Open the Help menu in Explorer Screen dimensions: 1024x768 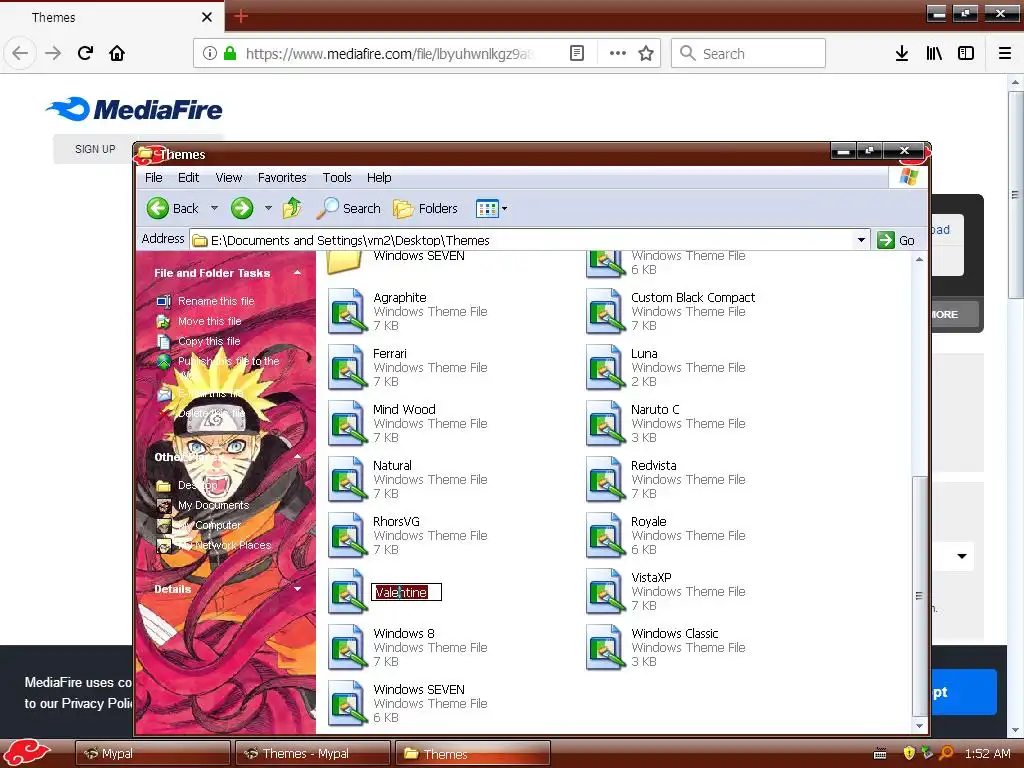tap(379, 178)
